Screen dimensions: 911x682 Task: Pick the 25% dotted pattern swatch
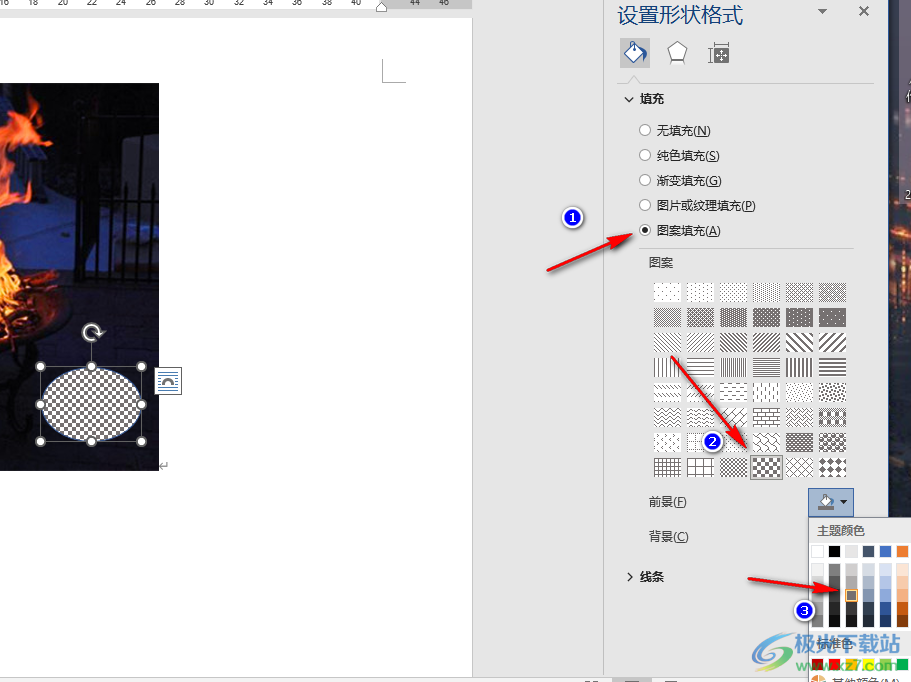click(766, 292)
